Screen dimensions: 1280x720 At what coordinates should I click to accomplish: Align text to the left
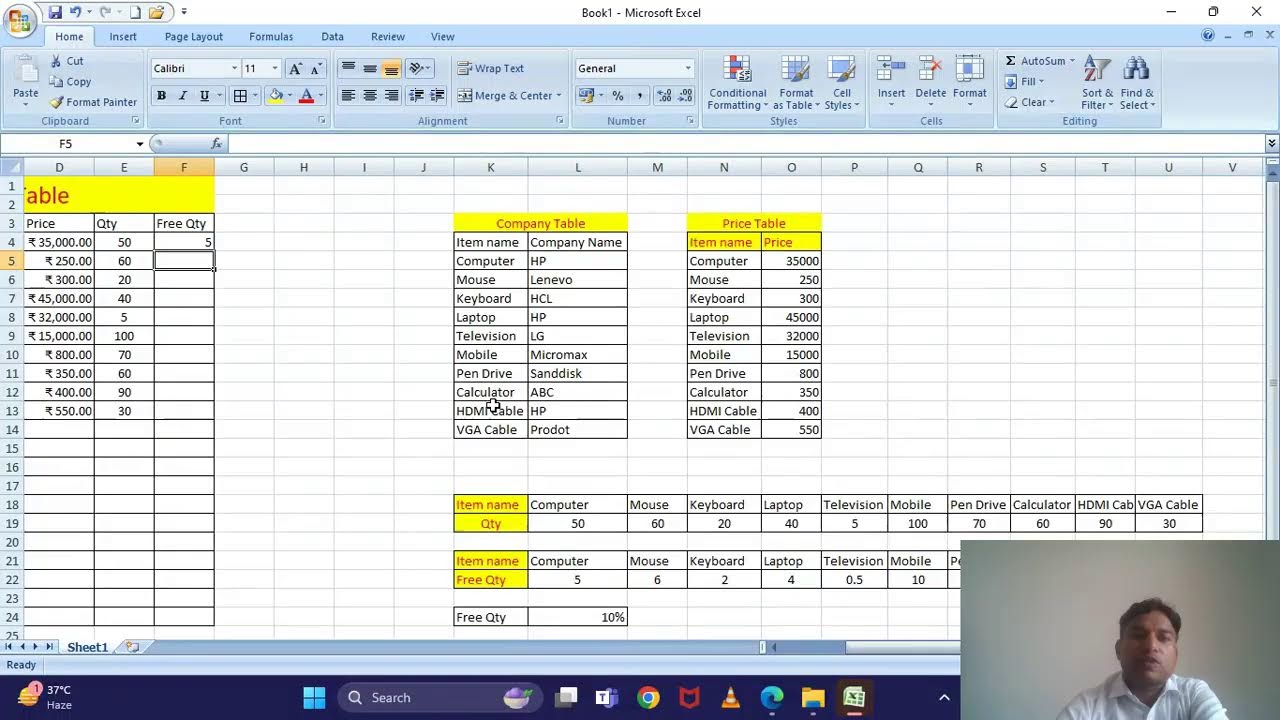348,96
